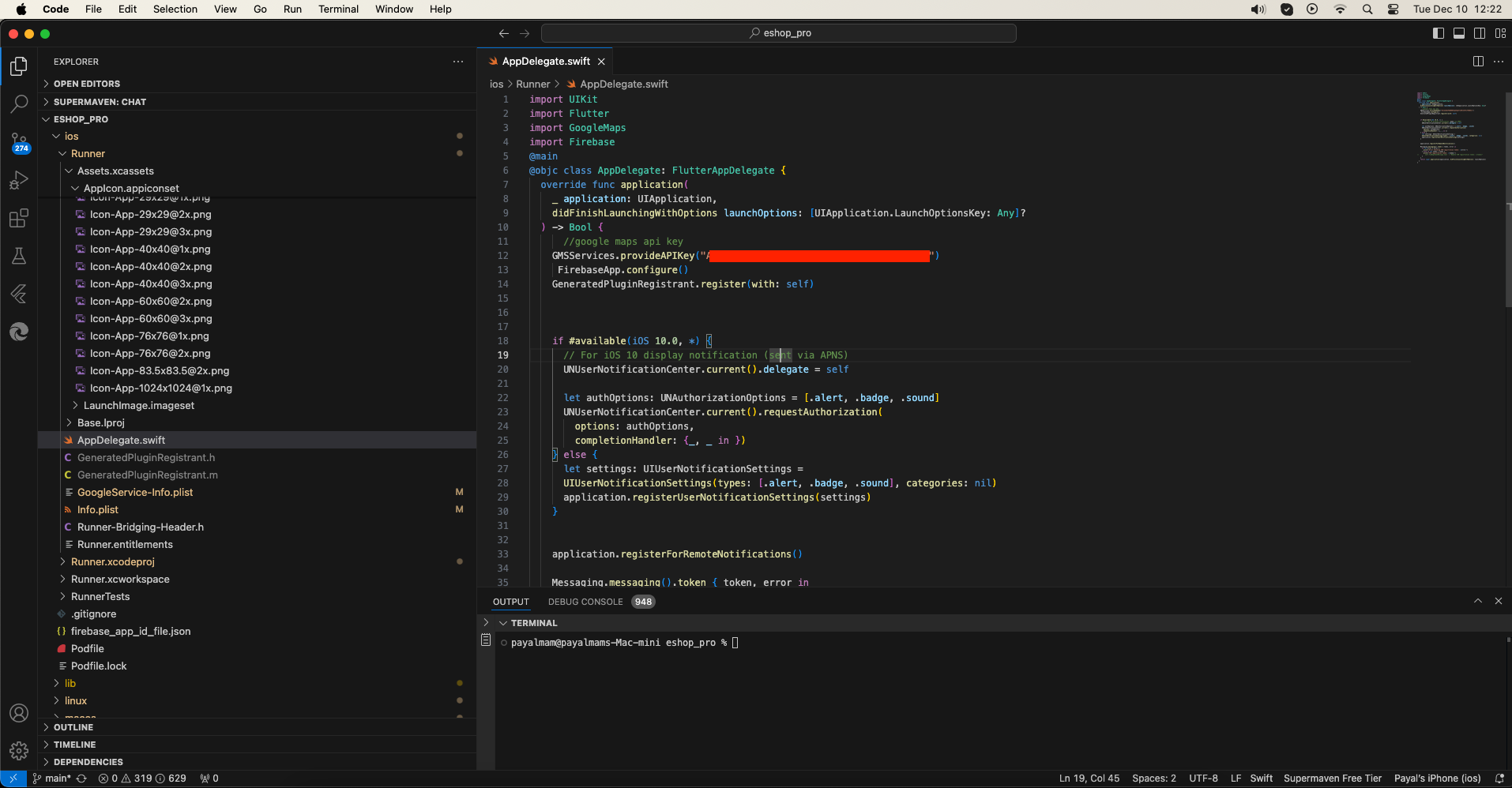Open the Extensions view
The width and height of the screenshot is (1512, 788).
tap(19, 218)
